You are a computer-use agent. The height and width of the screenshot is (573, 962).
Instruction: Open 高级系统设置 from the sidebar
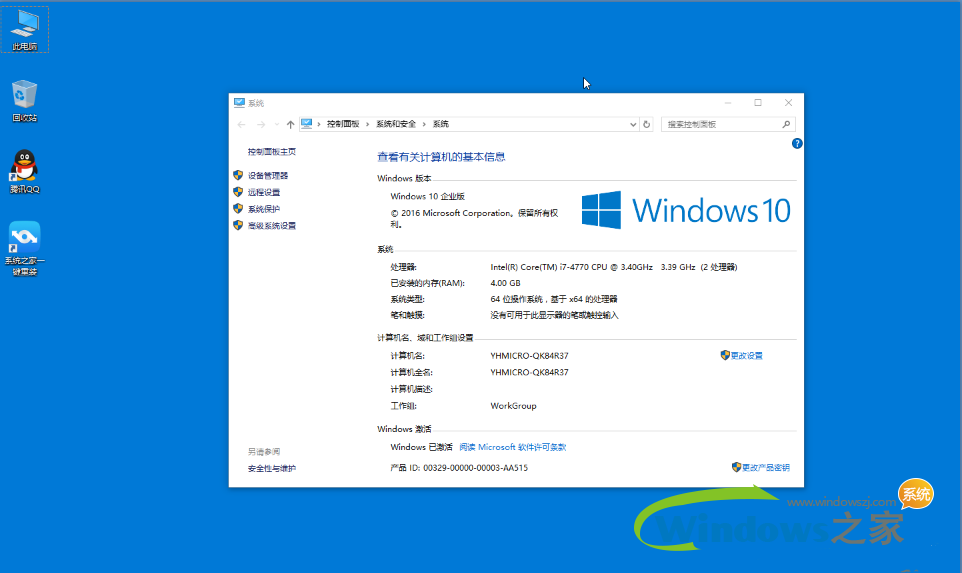(272, 225)
